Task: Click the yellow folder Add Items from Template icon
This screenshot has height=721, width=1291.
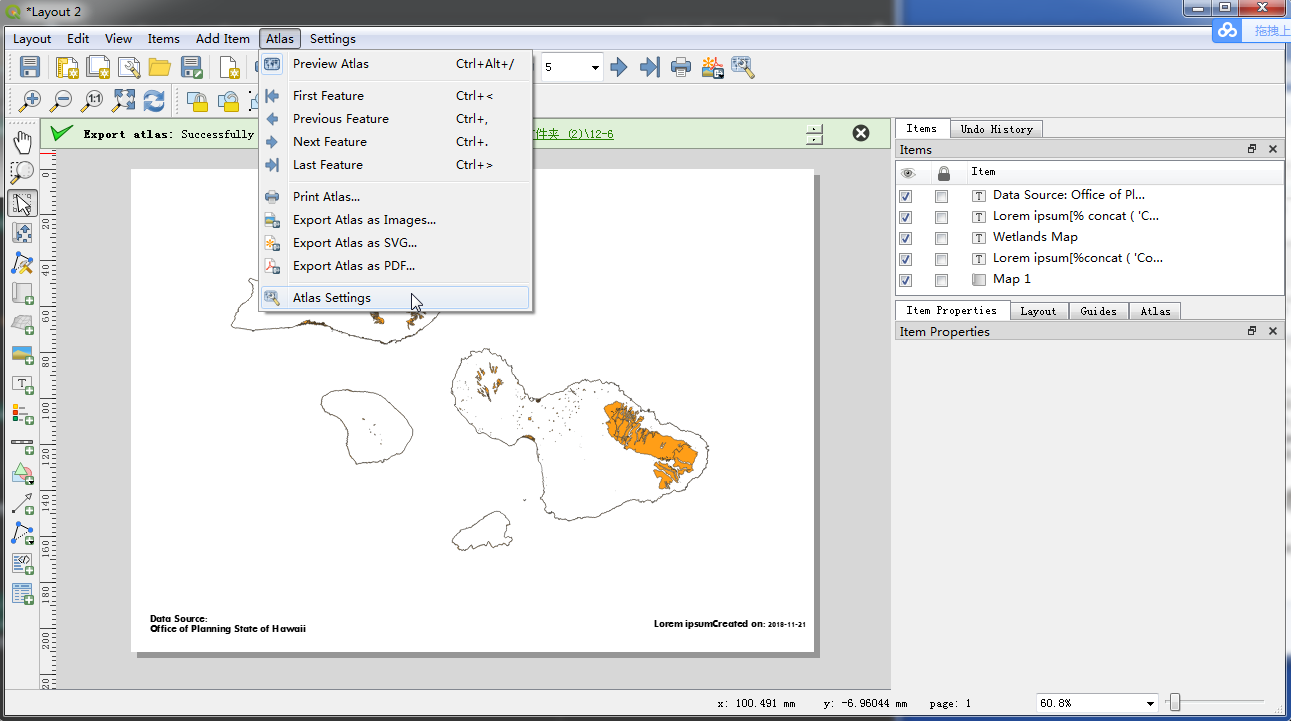Action: pyautogui.click(x=160, y=67)
